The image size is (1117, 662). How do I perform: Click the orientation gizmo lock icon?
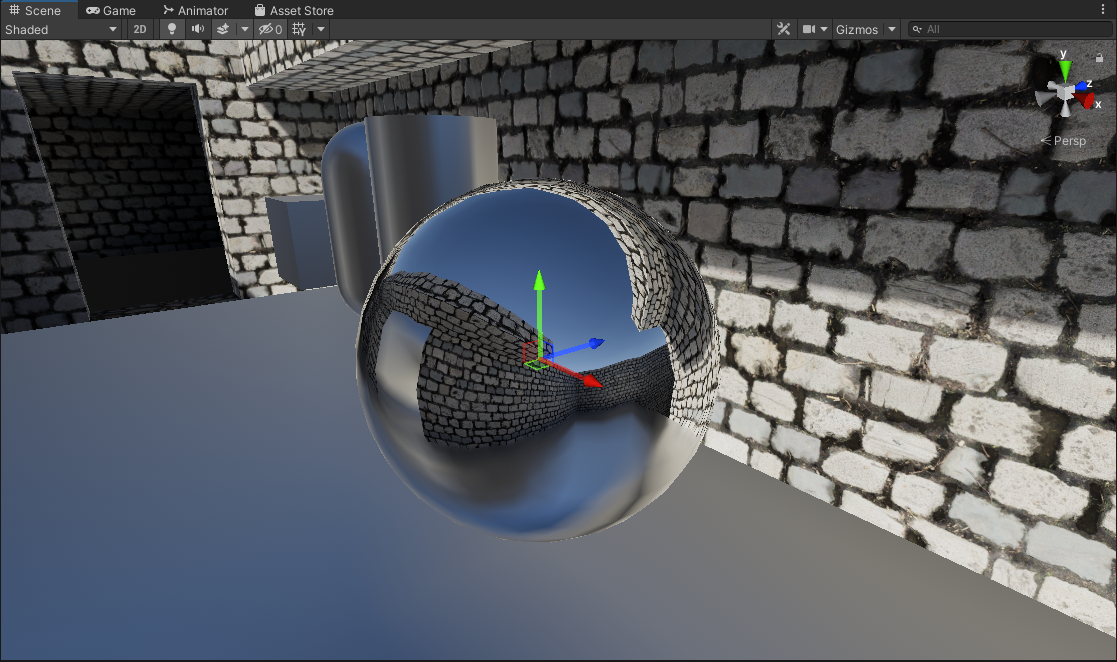tap(1099, 58)
